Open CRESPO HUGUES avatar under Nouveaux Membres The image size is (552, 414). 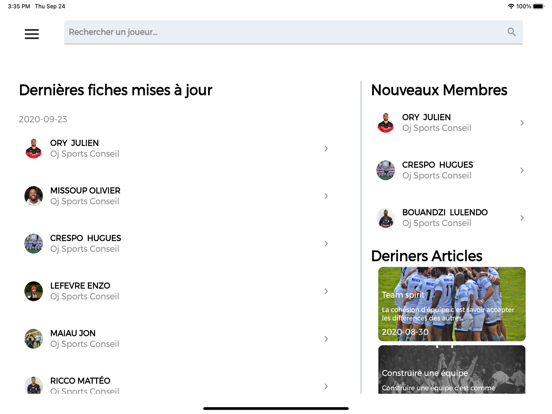[x=385, y=170]
